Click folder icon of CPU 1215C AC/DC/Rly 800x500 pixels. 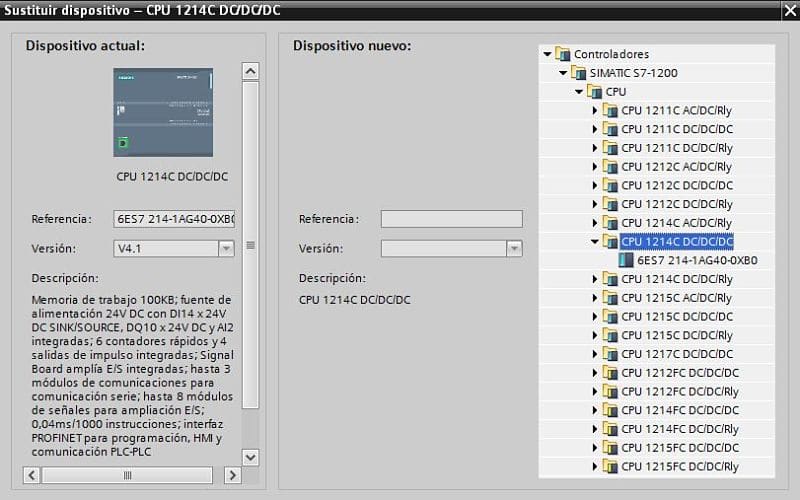610,298
